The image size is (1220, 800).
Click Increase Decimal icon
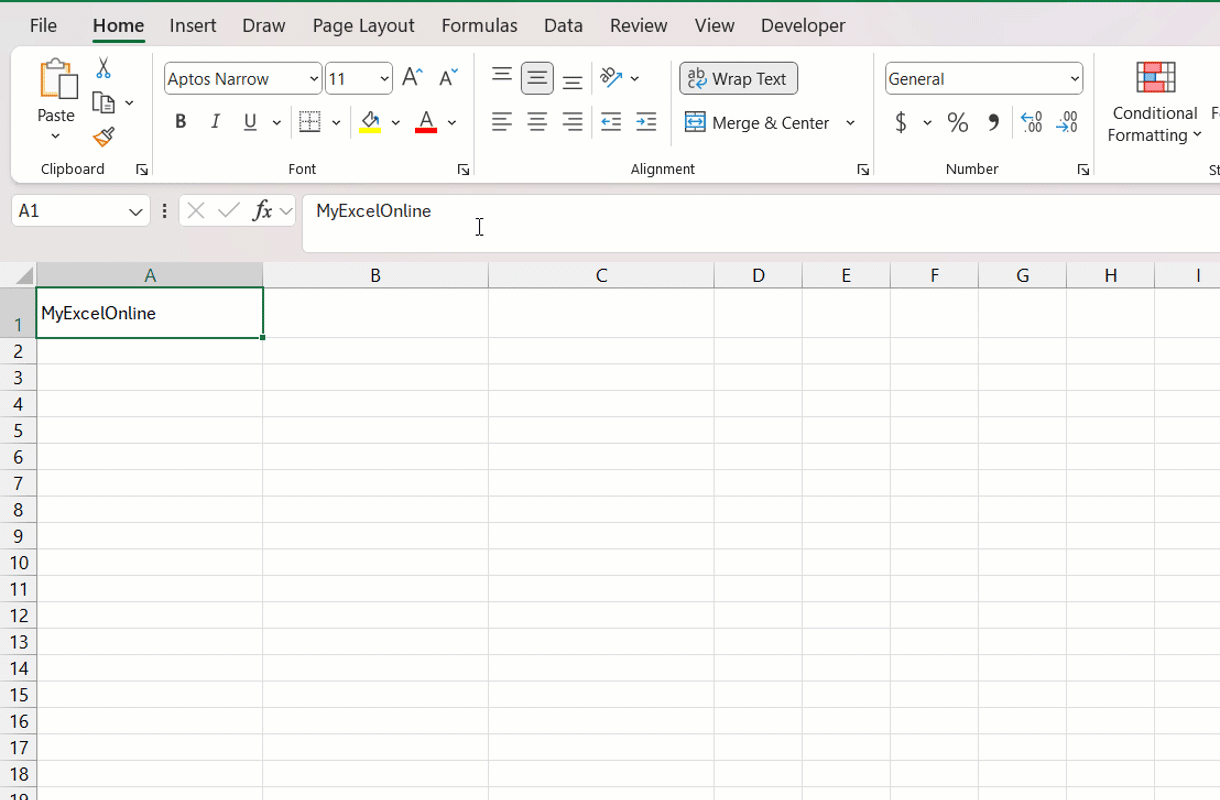click(x=1031, y=122)
